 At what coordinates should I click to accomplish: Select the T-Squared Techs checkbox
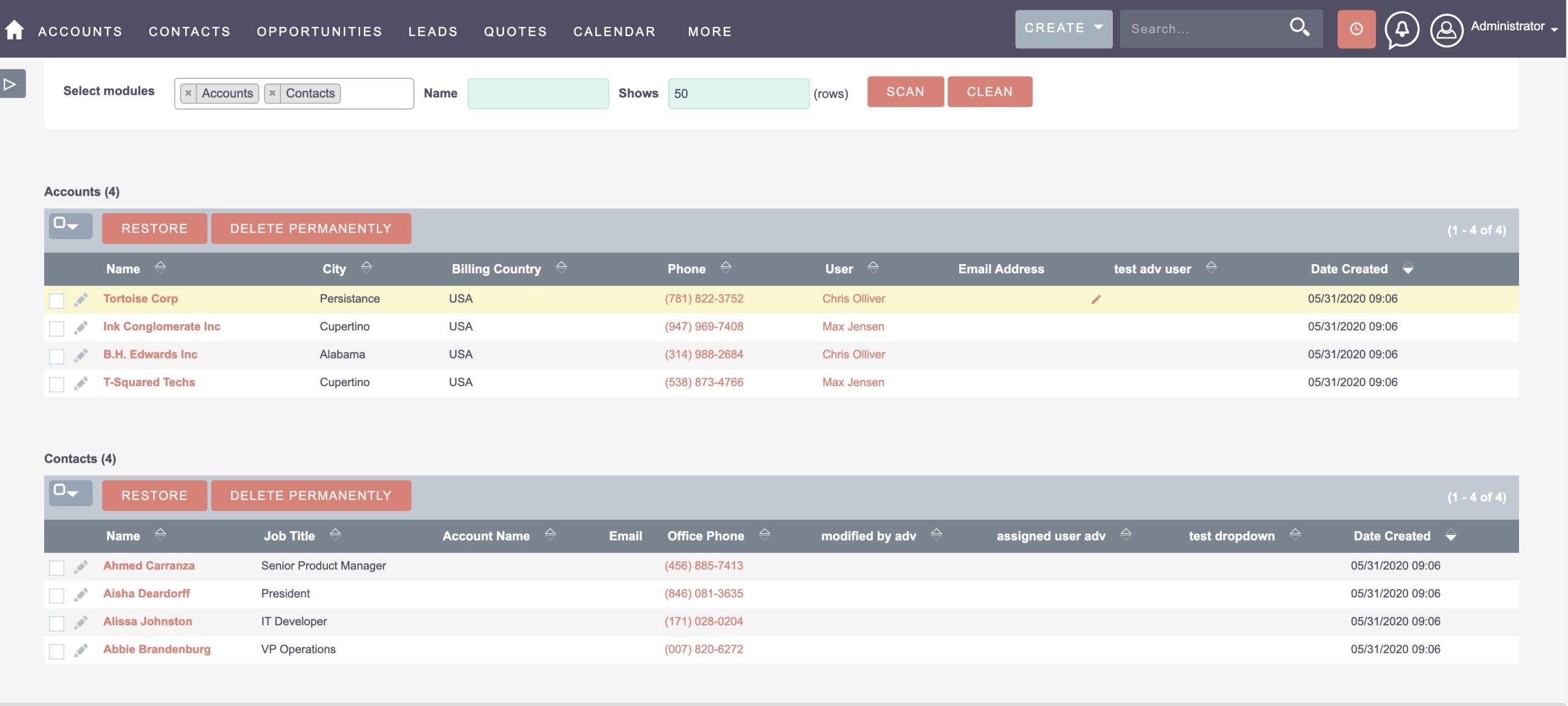pyautogui.click(x=56, y=384)
